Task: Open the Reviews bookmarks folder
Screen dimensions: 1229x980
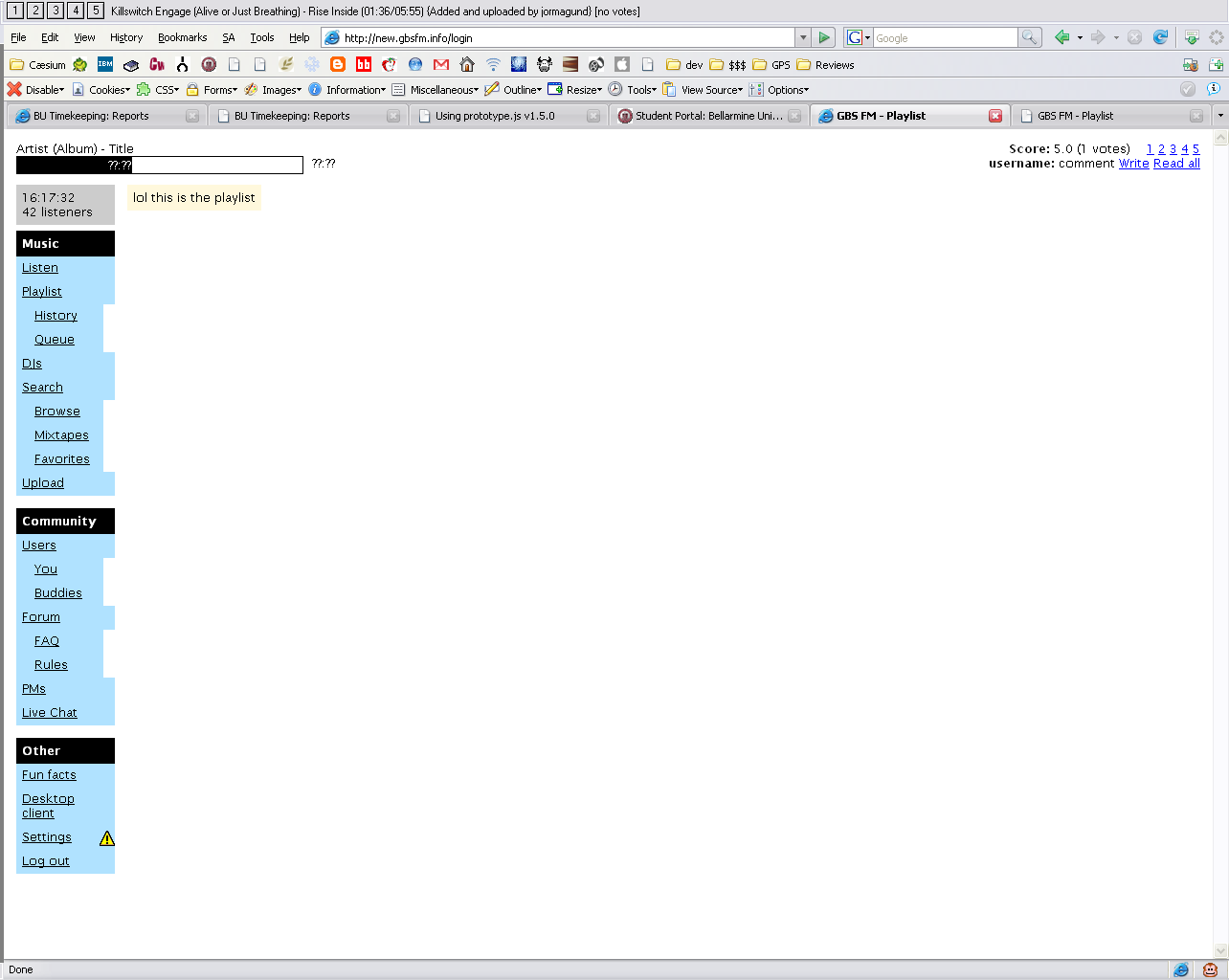Action: pyautogui.click(x=825, y=64)
